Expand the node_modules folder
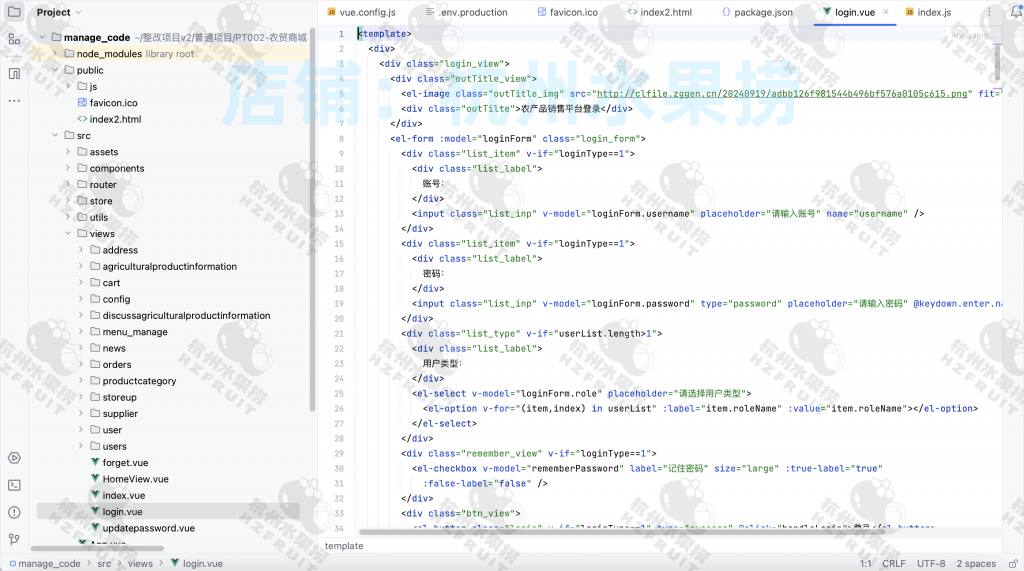 coord(56,54)
